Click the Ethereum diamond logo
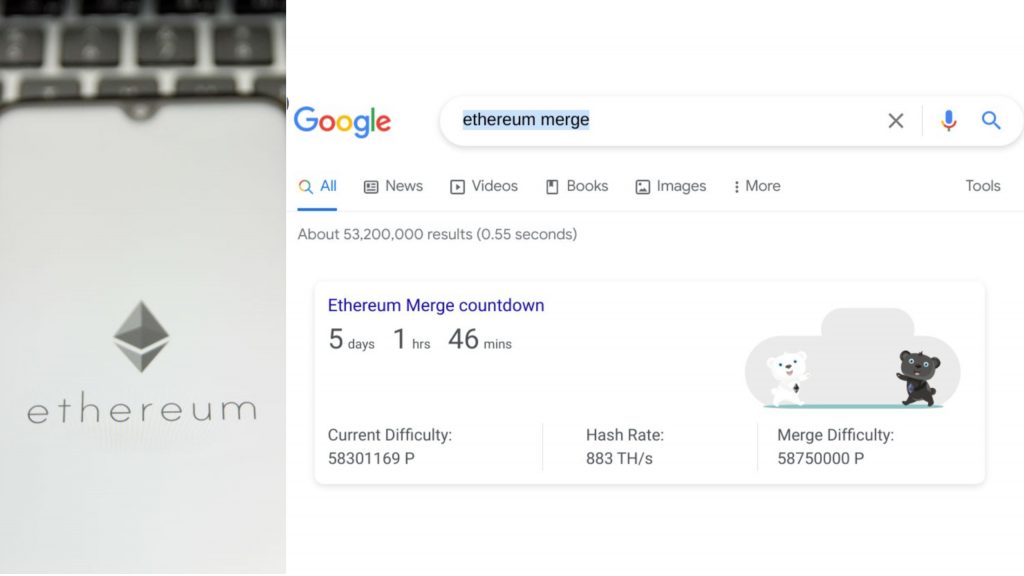The image size is (1024, 576). tap(141, 336)
